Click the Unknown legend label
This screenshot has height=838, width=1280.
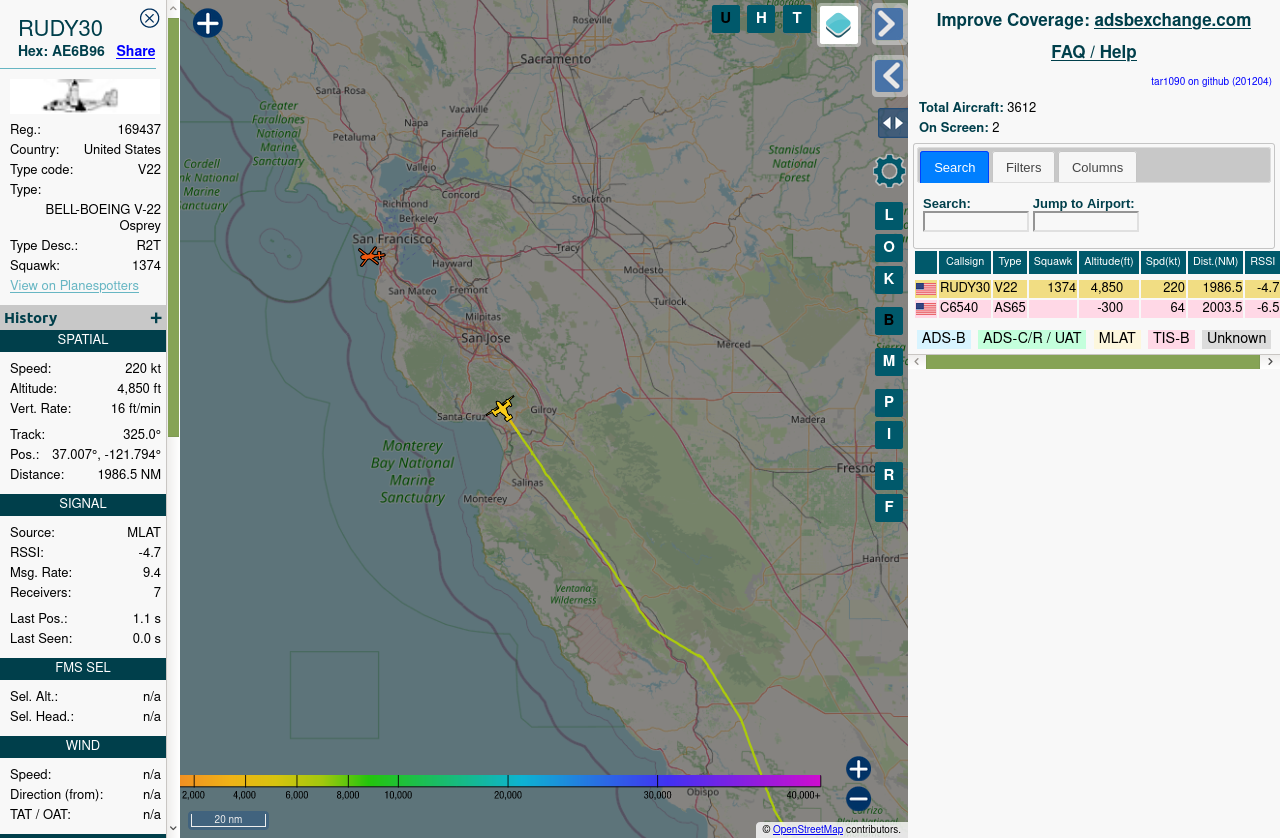click(x=1236, y=339)
